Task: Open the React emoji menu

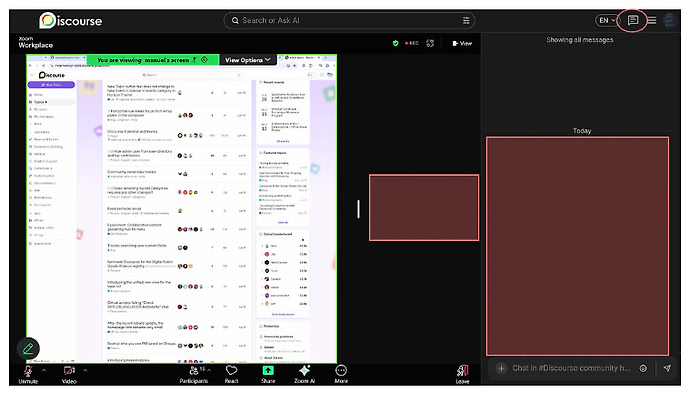Action: coord(231,375)
